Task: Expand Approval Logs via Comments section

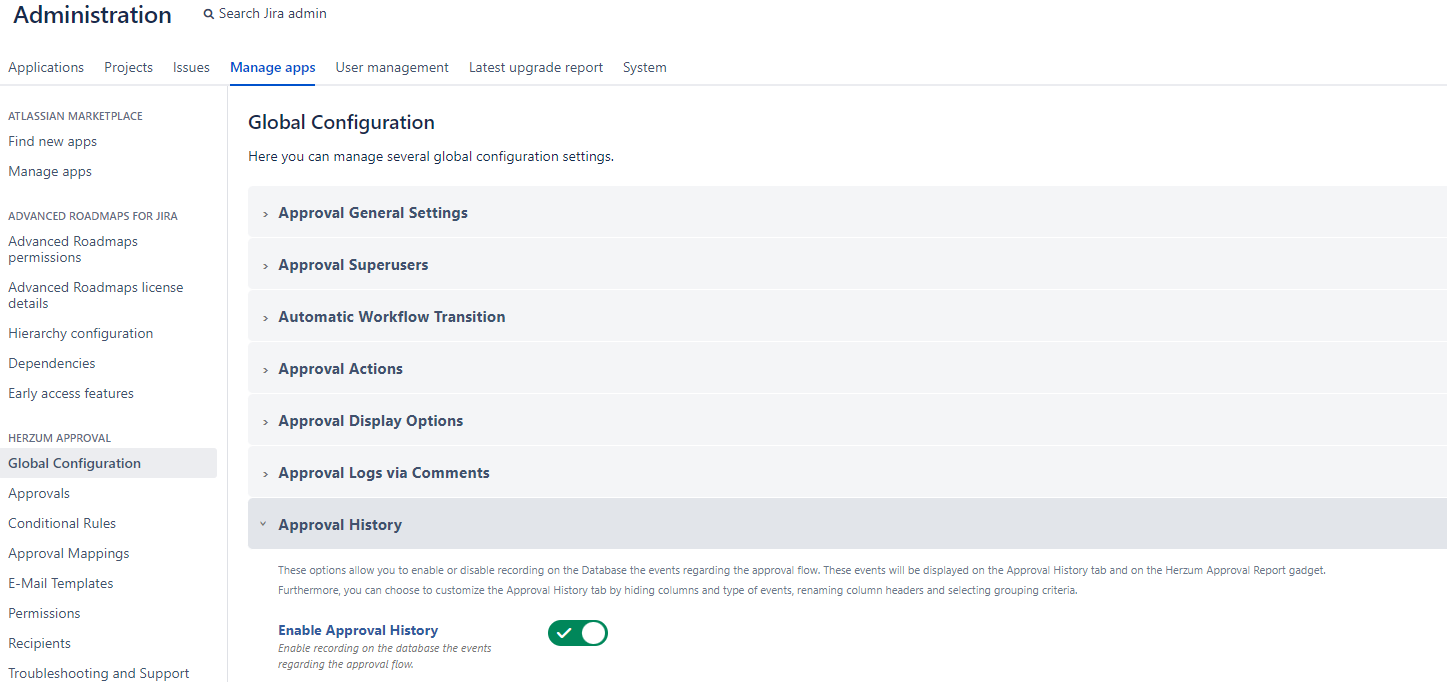Action: click(x=383, y=473)
